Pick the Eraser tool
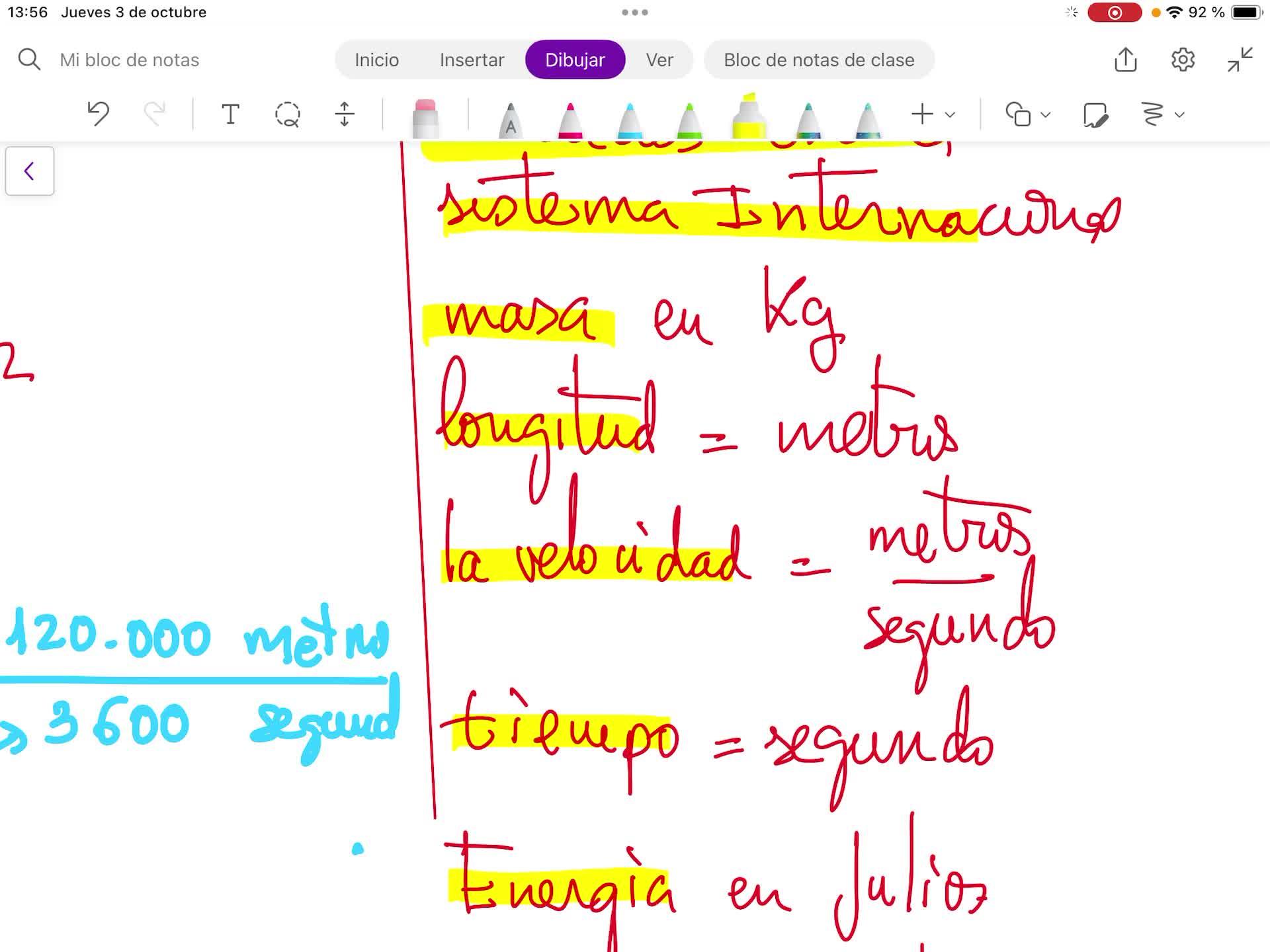Screen dimensions: 1270x952 425,117
